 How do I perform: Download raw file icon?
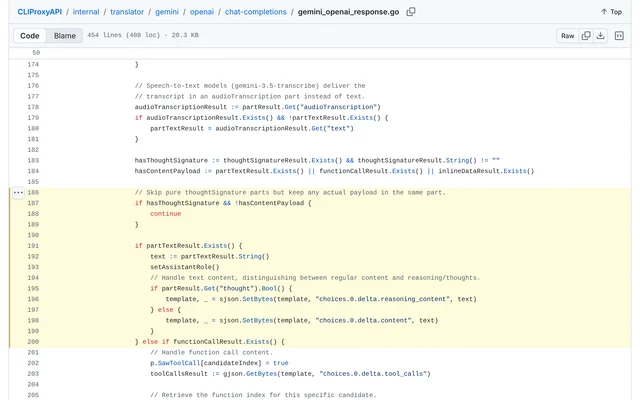click(x=600, y=36)
